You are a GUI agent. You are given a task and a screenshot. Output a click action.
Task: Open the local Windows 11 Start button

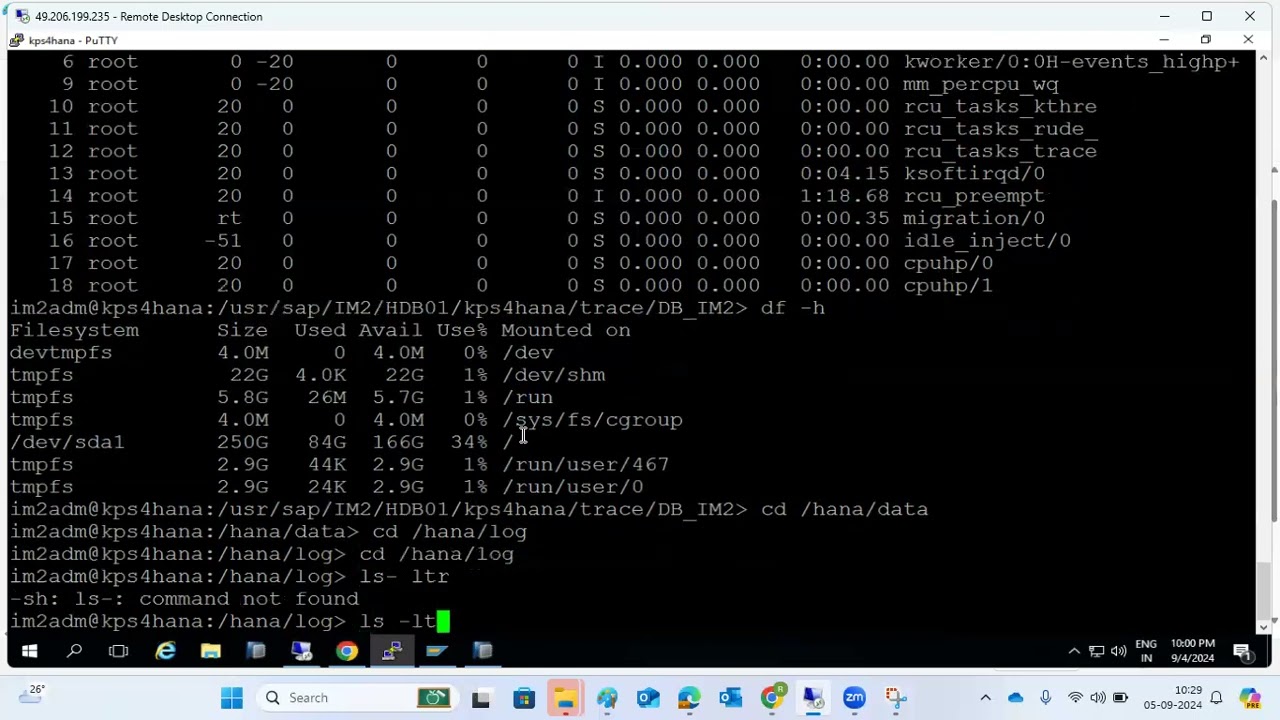click(231, 698)
